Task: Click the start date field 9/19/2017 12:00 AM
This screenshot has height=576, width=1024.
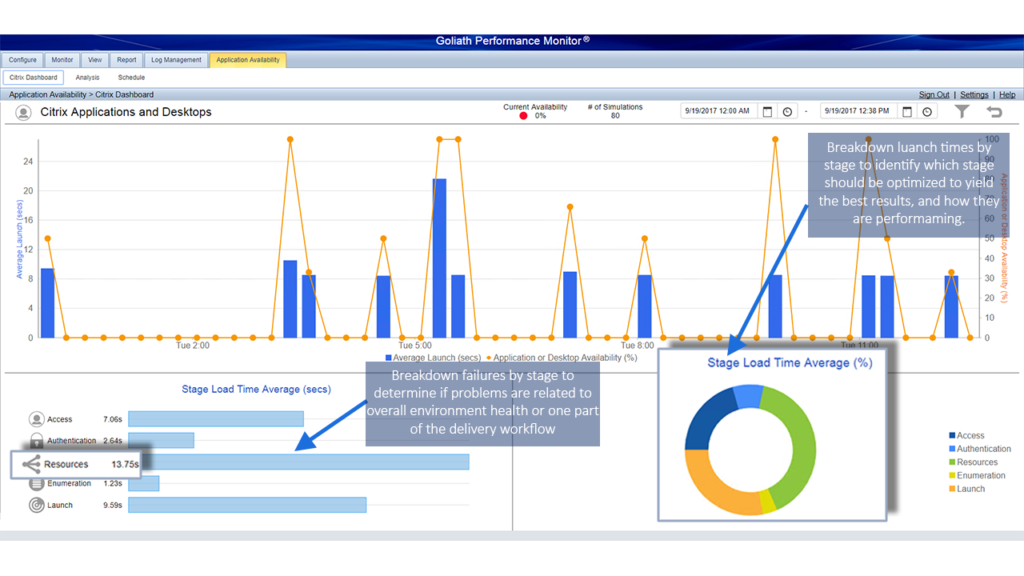Action: [717, 111]
